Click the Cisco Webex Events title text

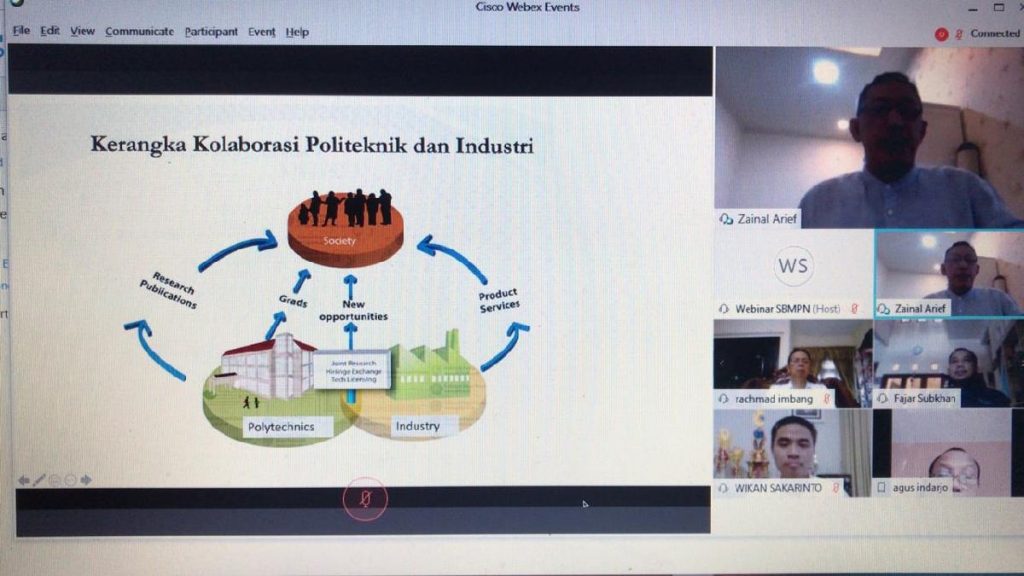click(527, 7)
